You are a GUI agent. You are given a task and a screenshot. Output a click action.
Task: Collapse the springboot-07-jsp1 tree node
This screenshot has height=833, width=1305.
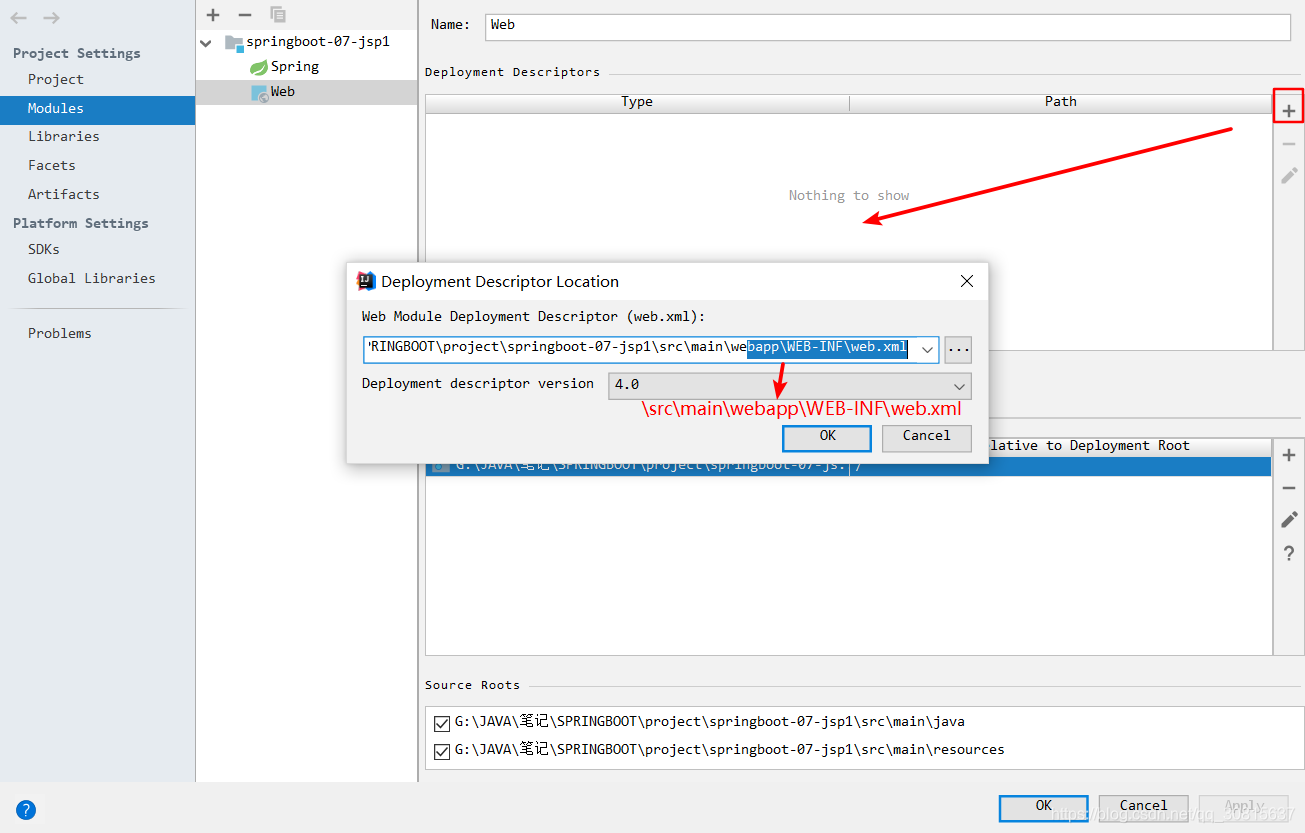[206, 43]
